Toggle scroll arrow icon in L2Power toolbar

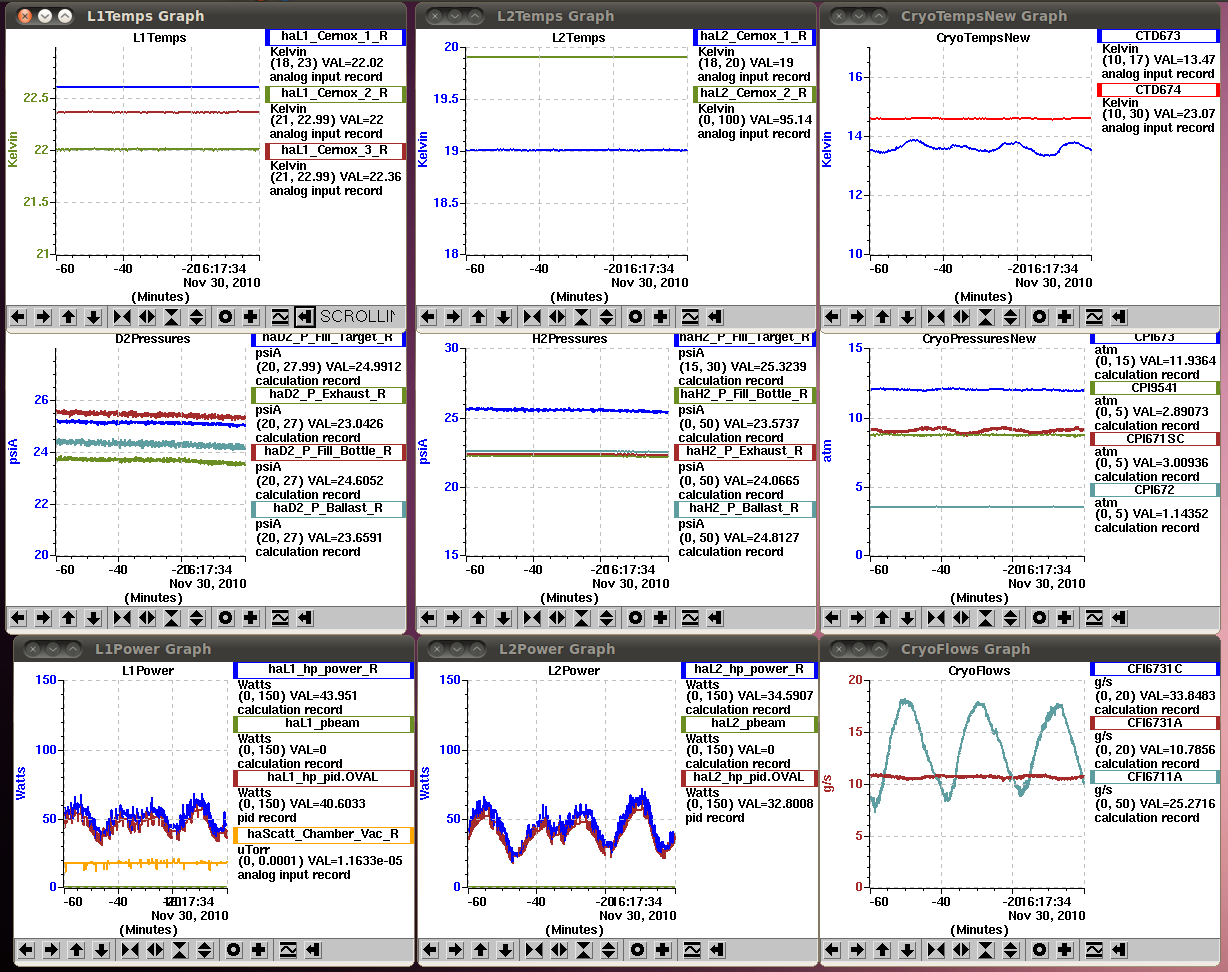pos(715,950)
